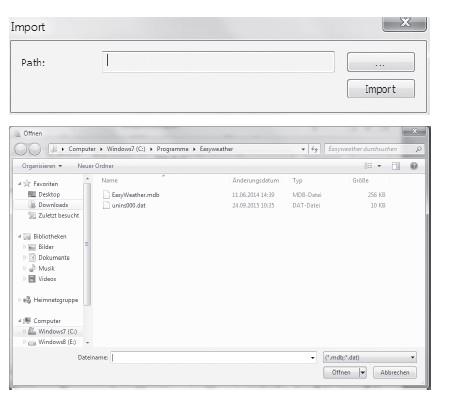Sort by the Größe column header
461x393 pixels.
(x=360, y=180)
